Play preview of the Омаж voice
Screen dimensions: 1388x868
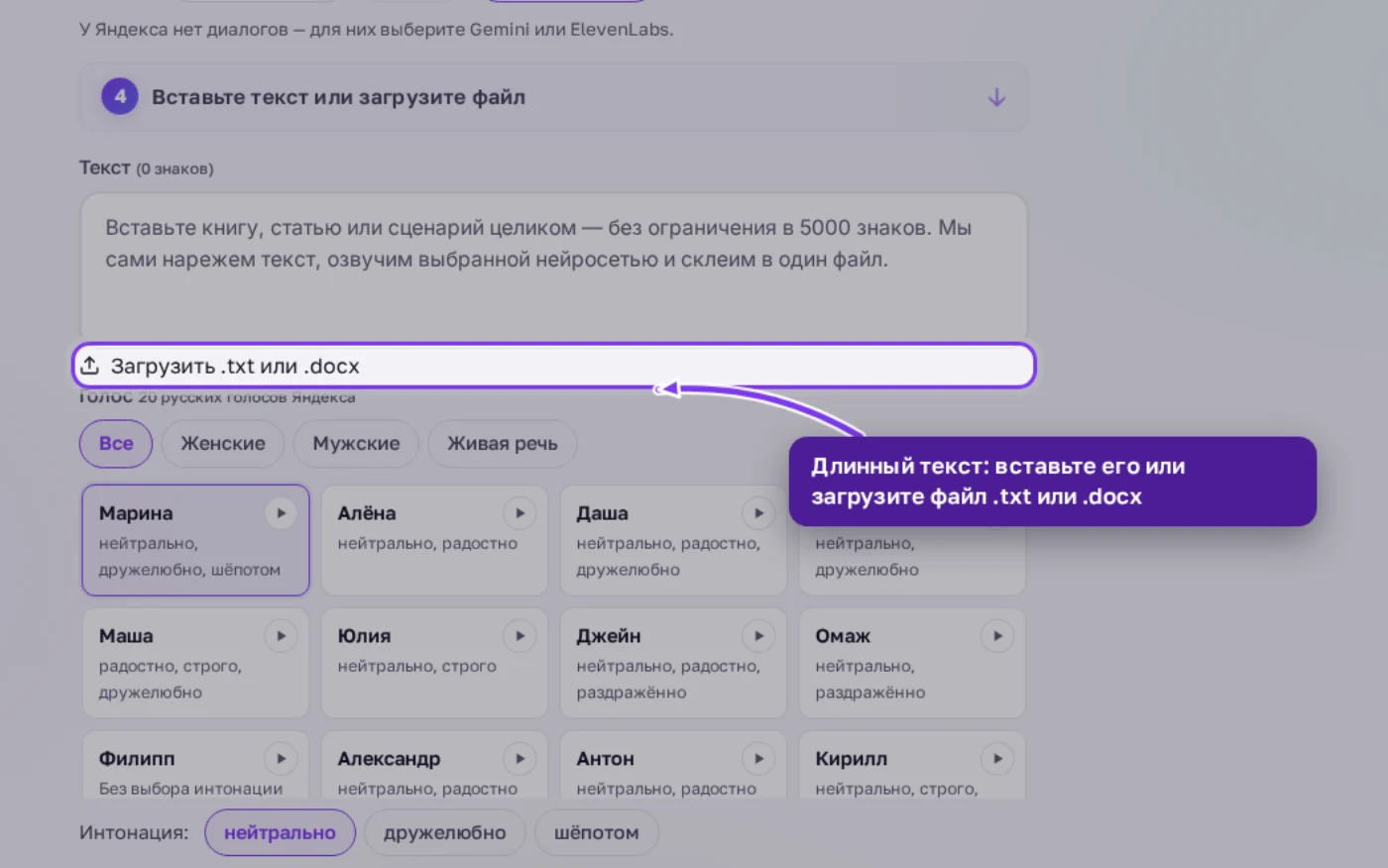click(x=998, y=636)
